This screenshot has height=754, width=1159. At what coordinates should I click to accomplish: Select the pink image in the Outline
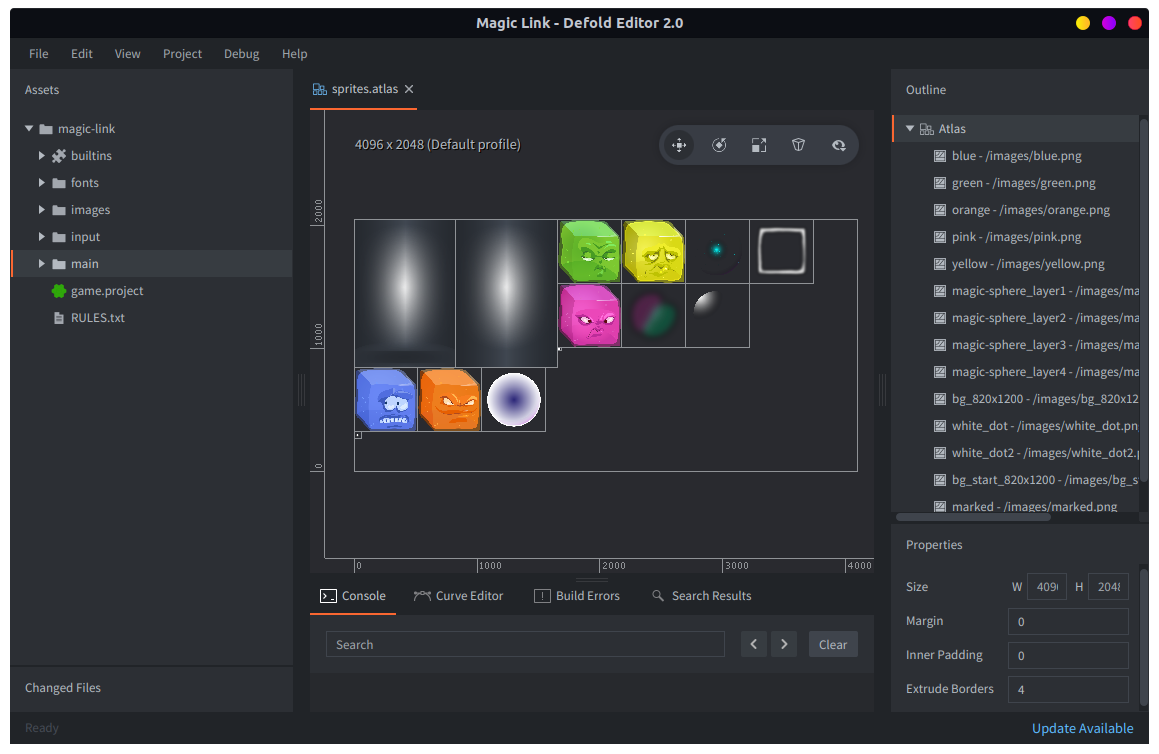[x=1016, y=237]
